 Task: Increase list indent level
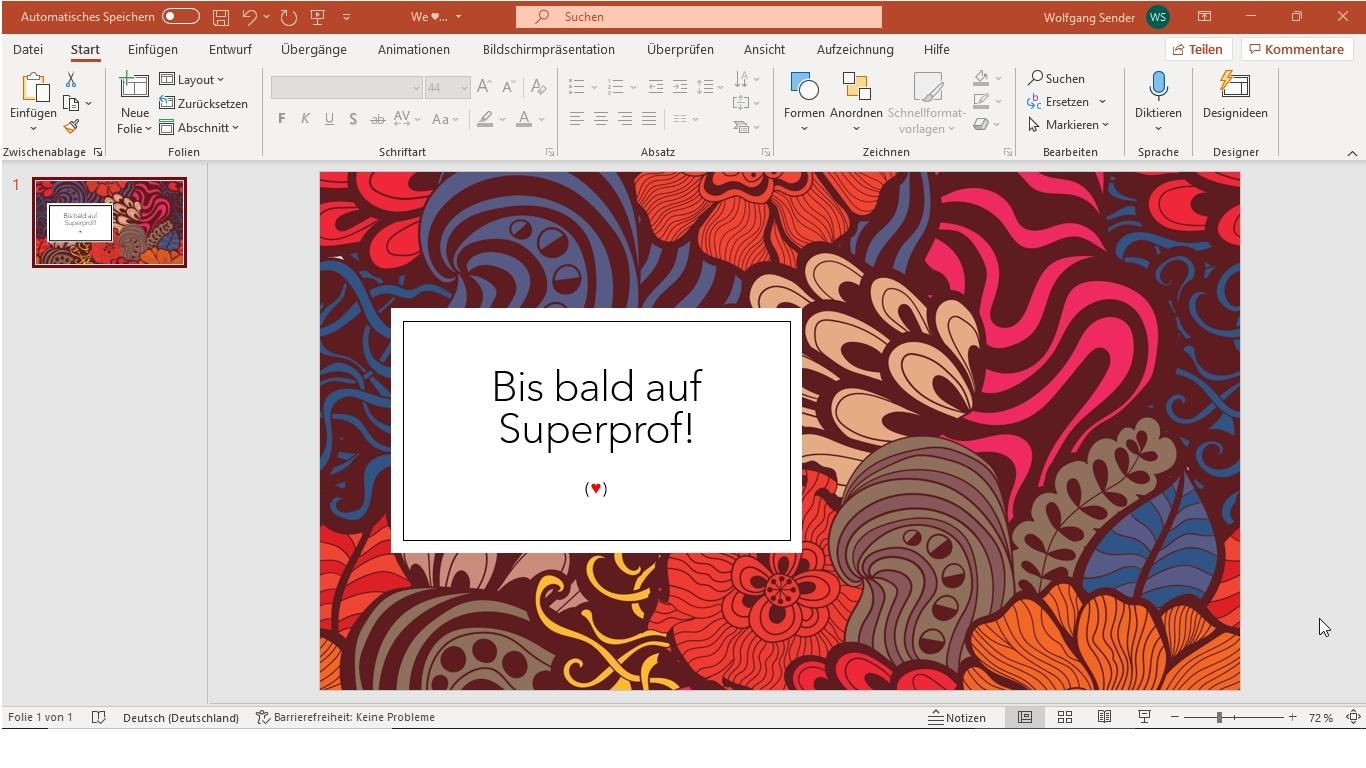(x=680, y=87)
